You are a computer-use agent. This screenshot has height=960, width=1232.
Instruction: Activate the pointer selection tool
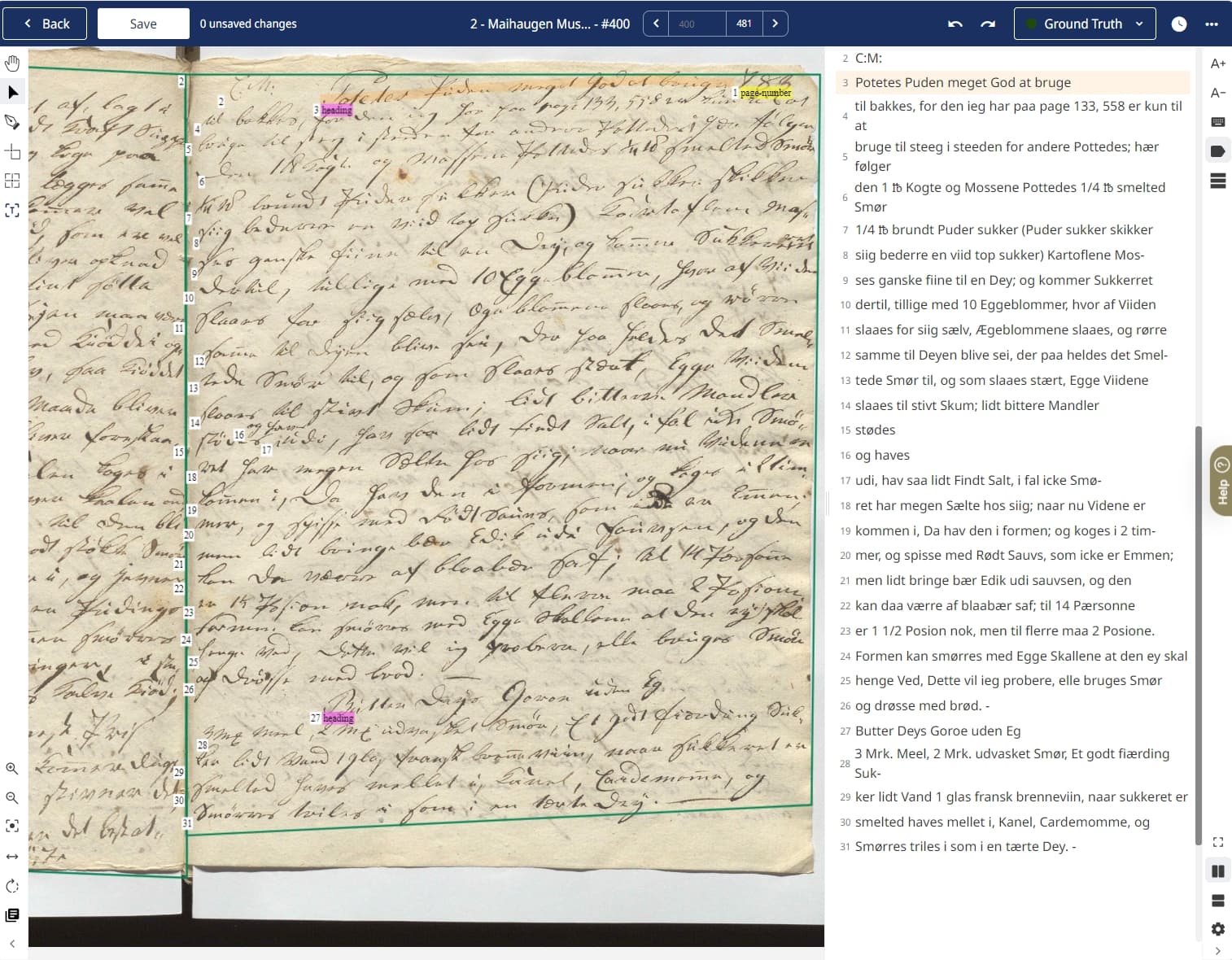tap(12, 92)
